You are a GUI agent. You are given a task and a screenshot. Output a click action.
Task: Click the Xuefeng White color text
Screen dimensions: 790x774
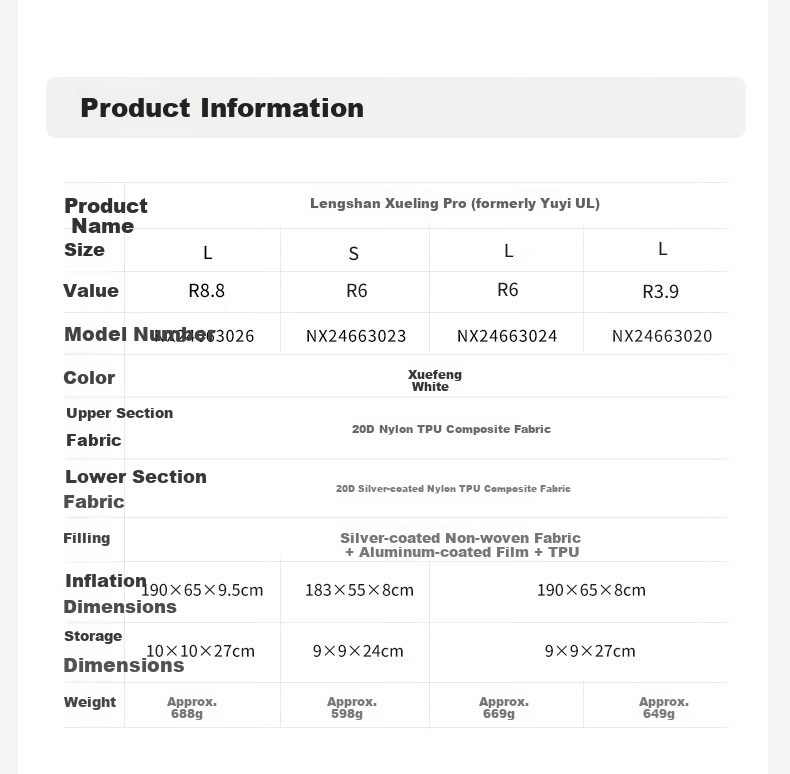[x=434, y=381]
